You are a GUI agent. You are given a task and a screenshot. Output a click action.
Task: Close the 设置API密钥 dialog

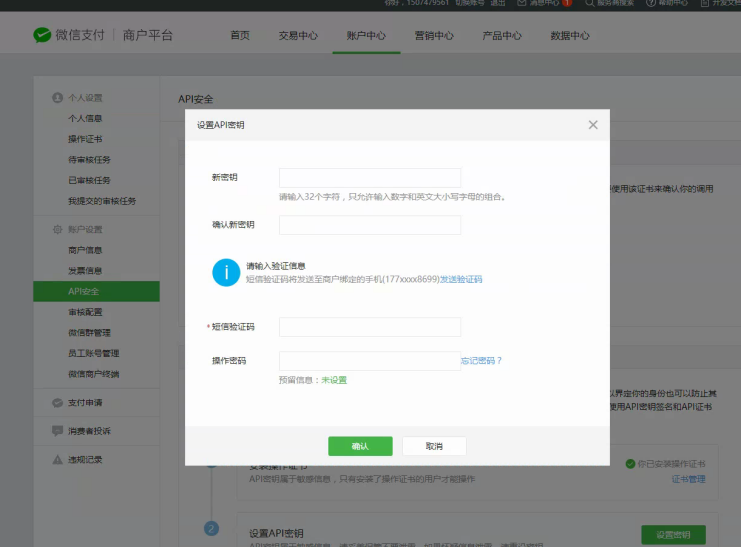click(593, 125)
